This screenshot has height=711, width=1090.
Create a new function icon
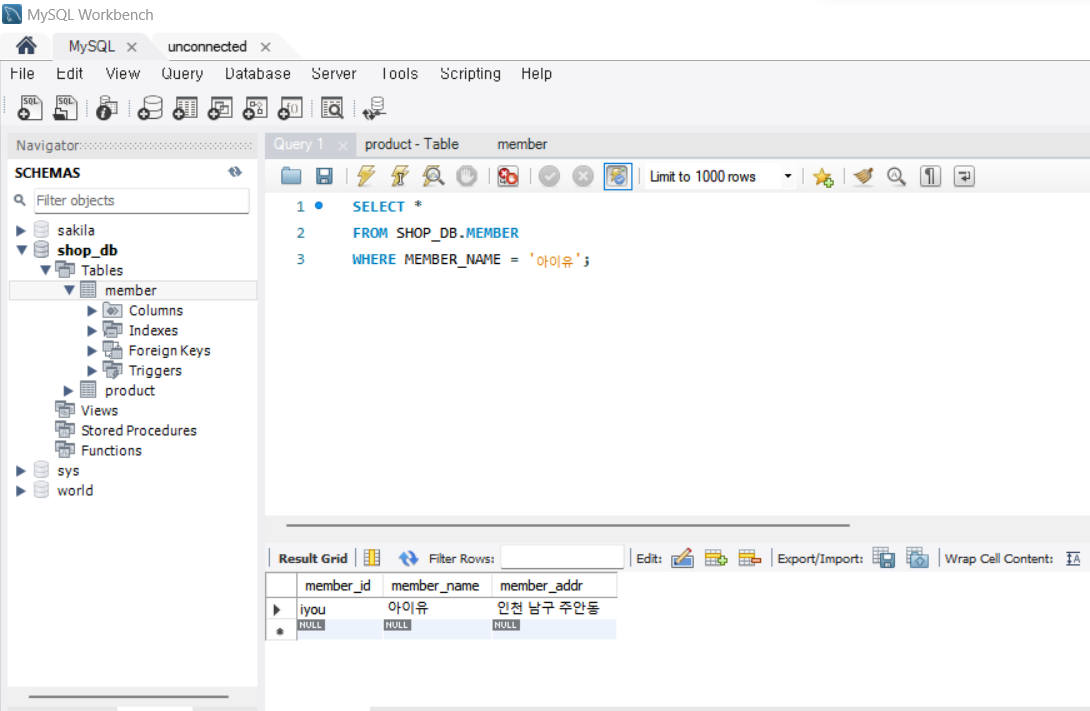(x=290, y=108)
